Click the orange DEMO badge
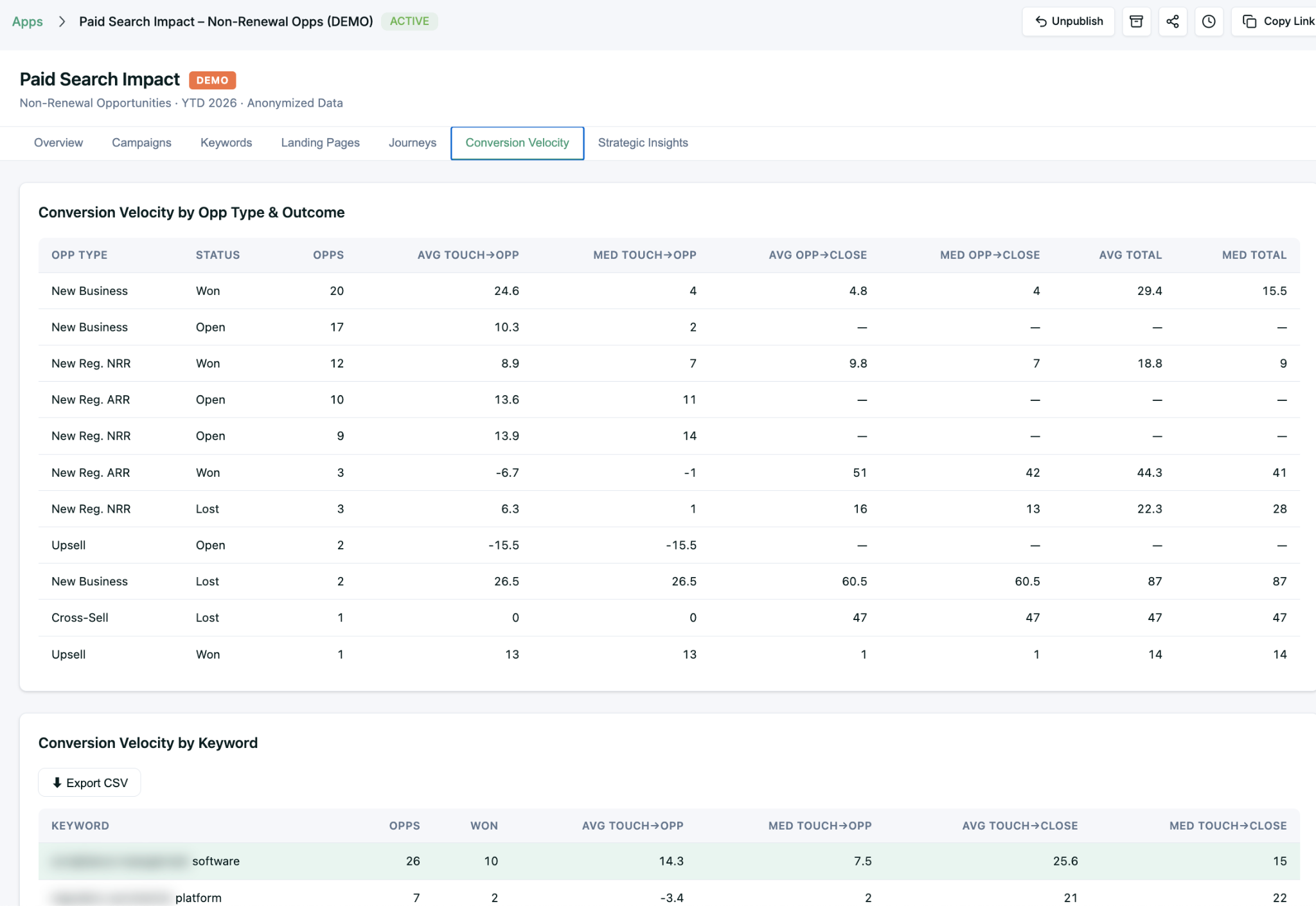1316x906 pixels. pyautogui.click(x=212, y=80)
